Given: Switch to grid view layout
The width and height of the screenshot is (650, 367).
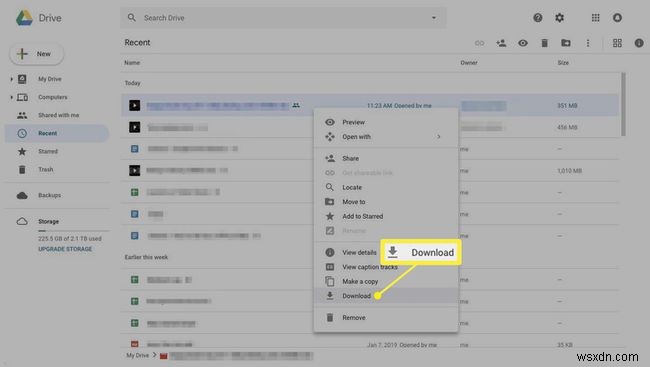Looking at the screenshot, I should [x=617, y=43].
